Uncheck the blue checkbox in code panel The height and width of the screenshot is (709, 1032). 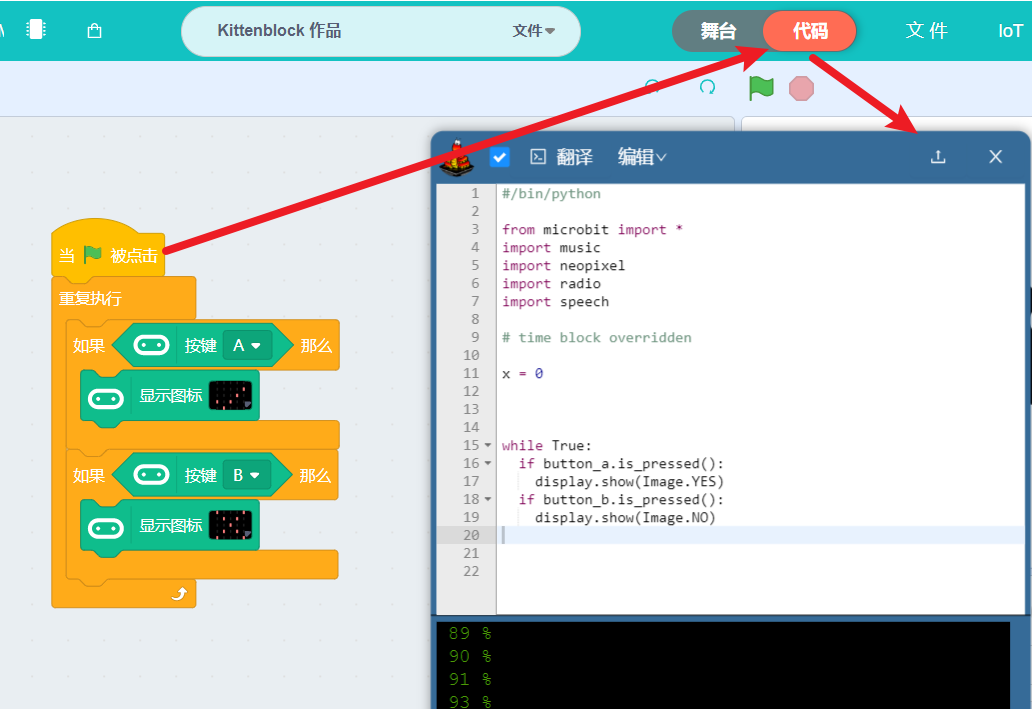coord(500,157)
